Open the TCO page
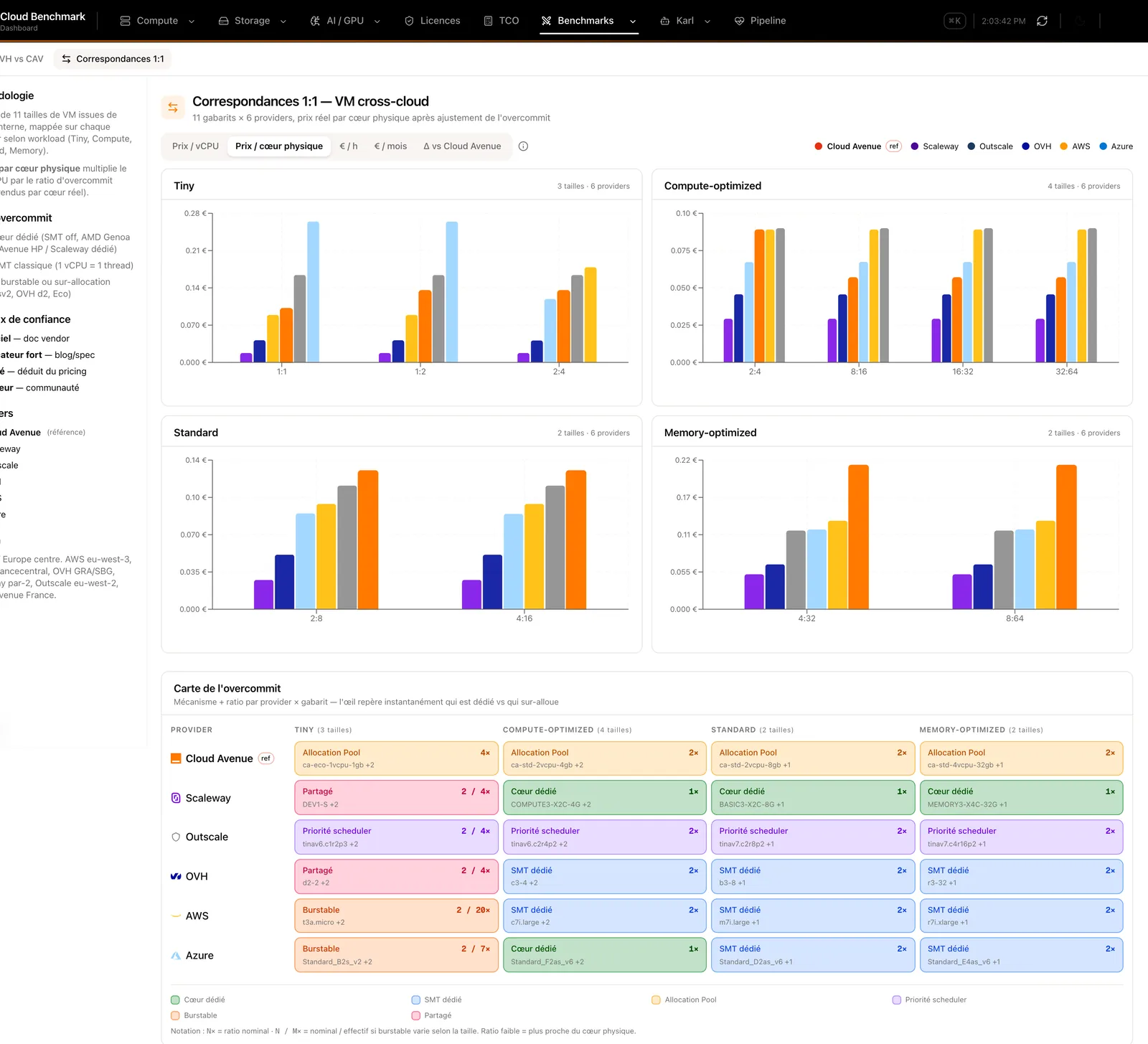The image size is (1148, 1044). click(501, 21)
